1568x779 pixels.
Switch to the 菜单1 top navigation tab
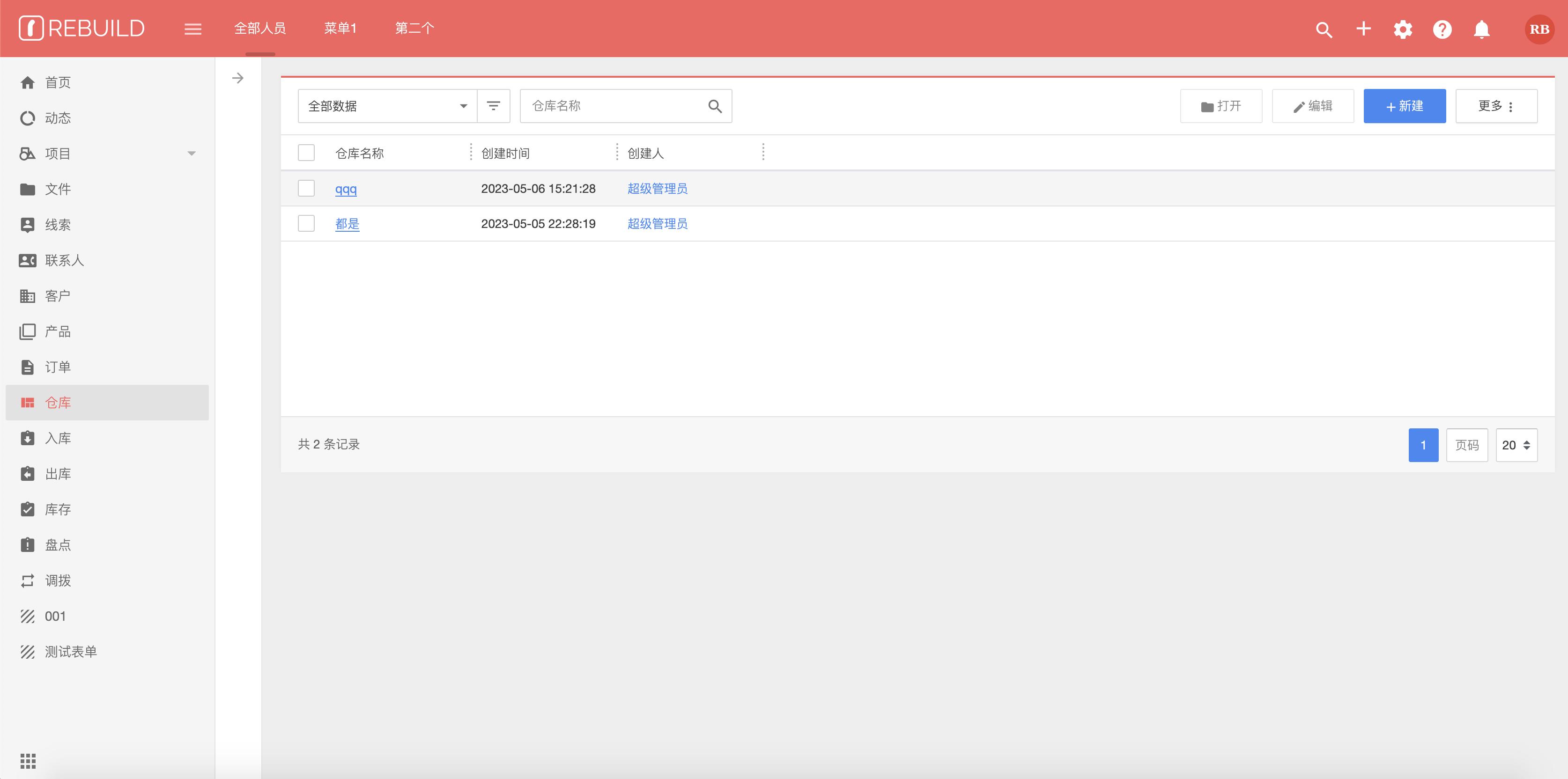pyautogui.click(x=340, y=28)
